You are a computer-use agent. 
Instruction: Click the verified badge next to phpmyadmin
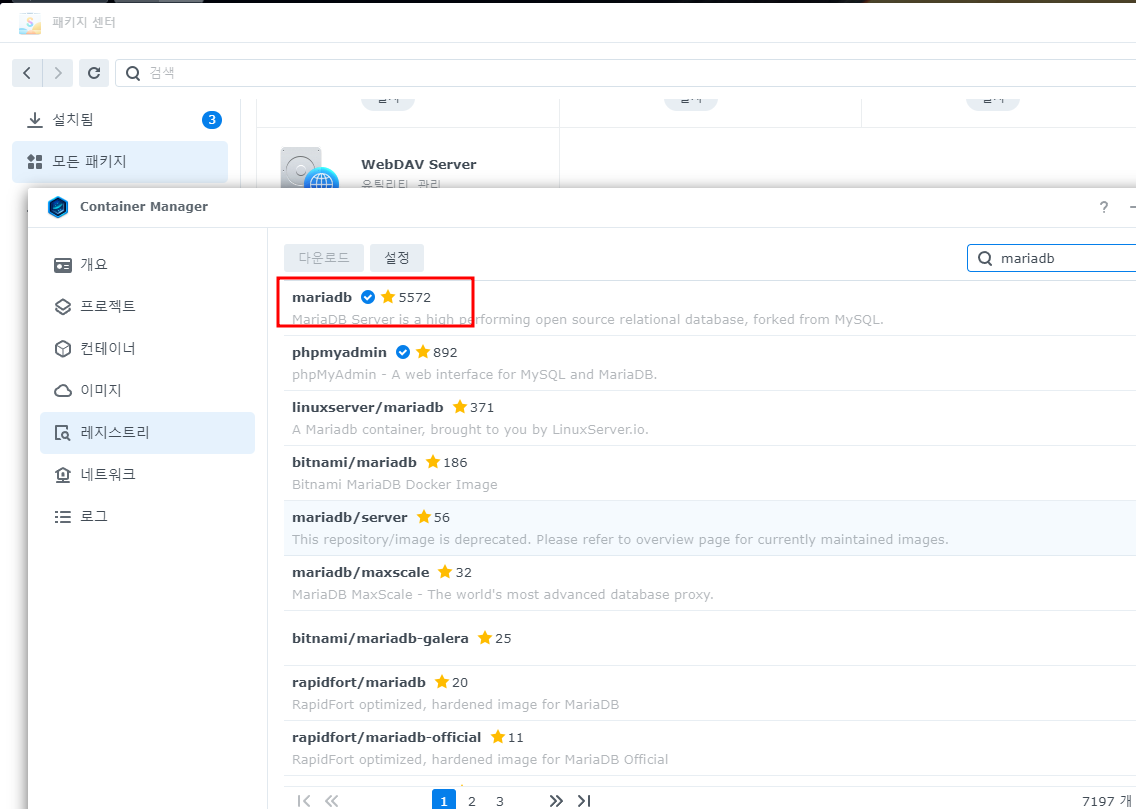(403, 352)
